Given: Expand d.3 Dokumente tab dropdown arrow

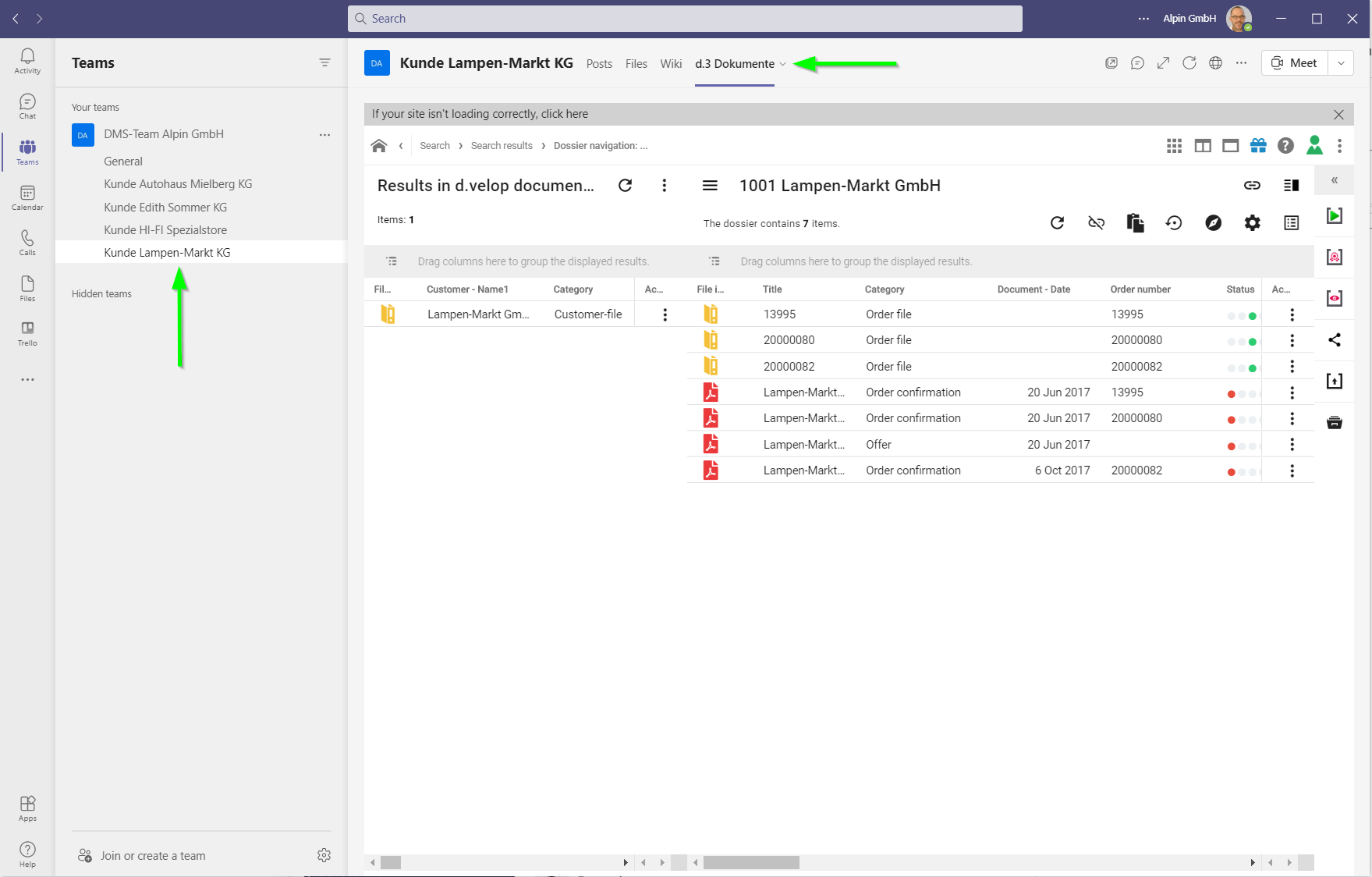Looking at the screenshot, I should [x=782, y=64].
